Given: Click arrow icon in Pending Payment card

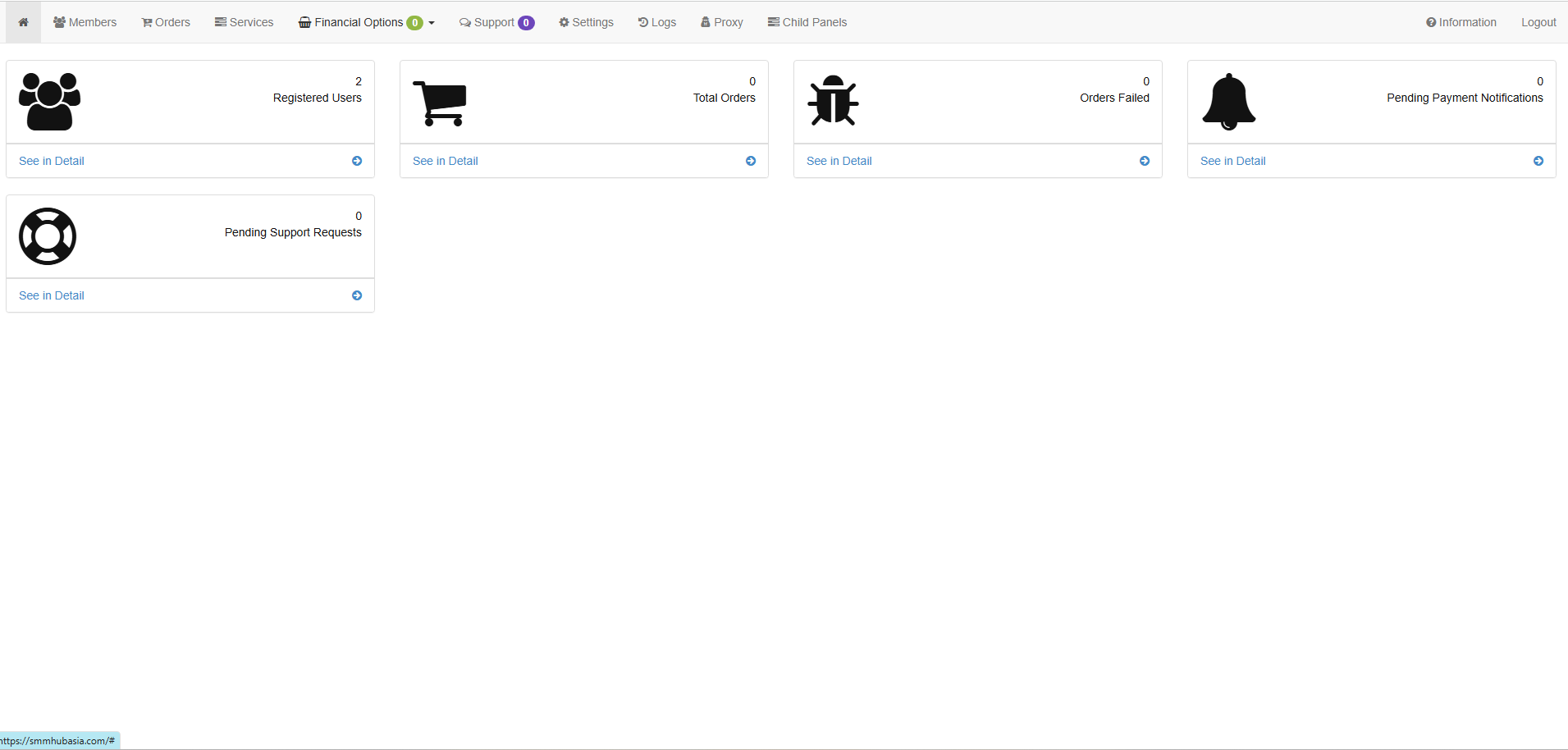Looking at the screenshot, I should pos(1538,161).
